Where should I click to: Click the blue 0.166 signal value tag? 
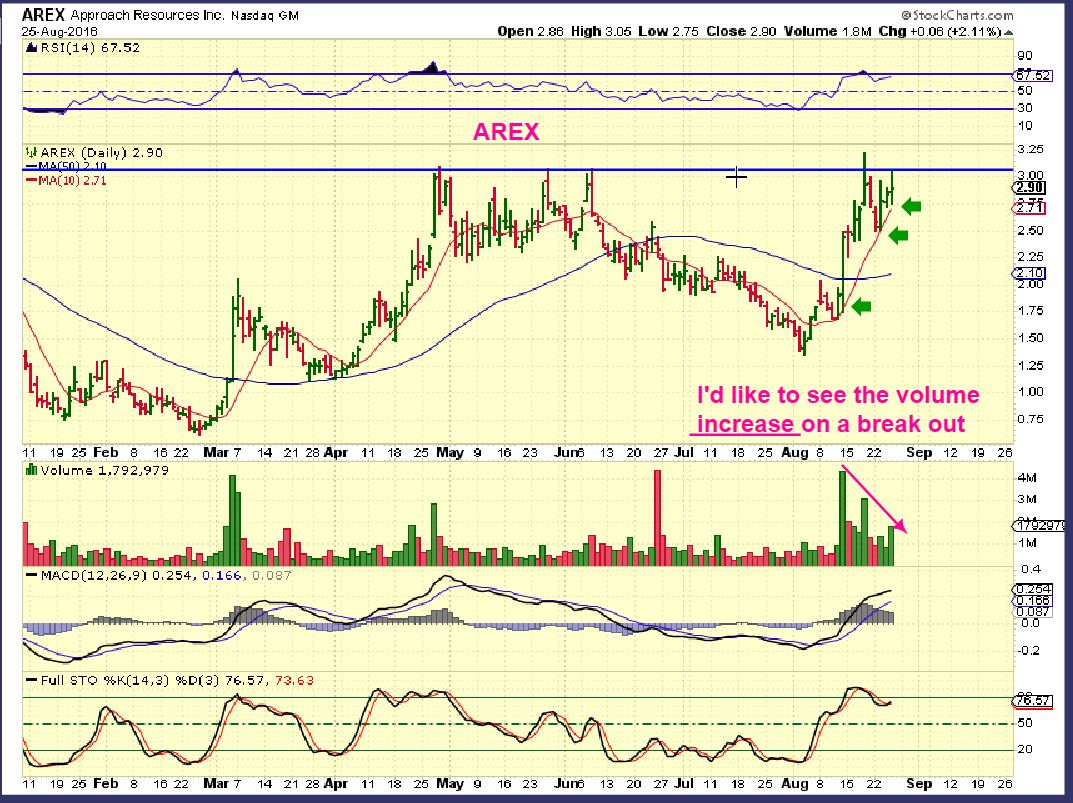click(x=1033, y=601)
